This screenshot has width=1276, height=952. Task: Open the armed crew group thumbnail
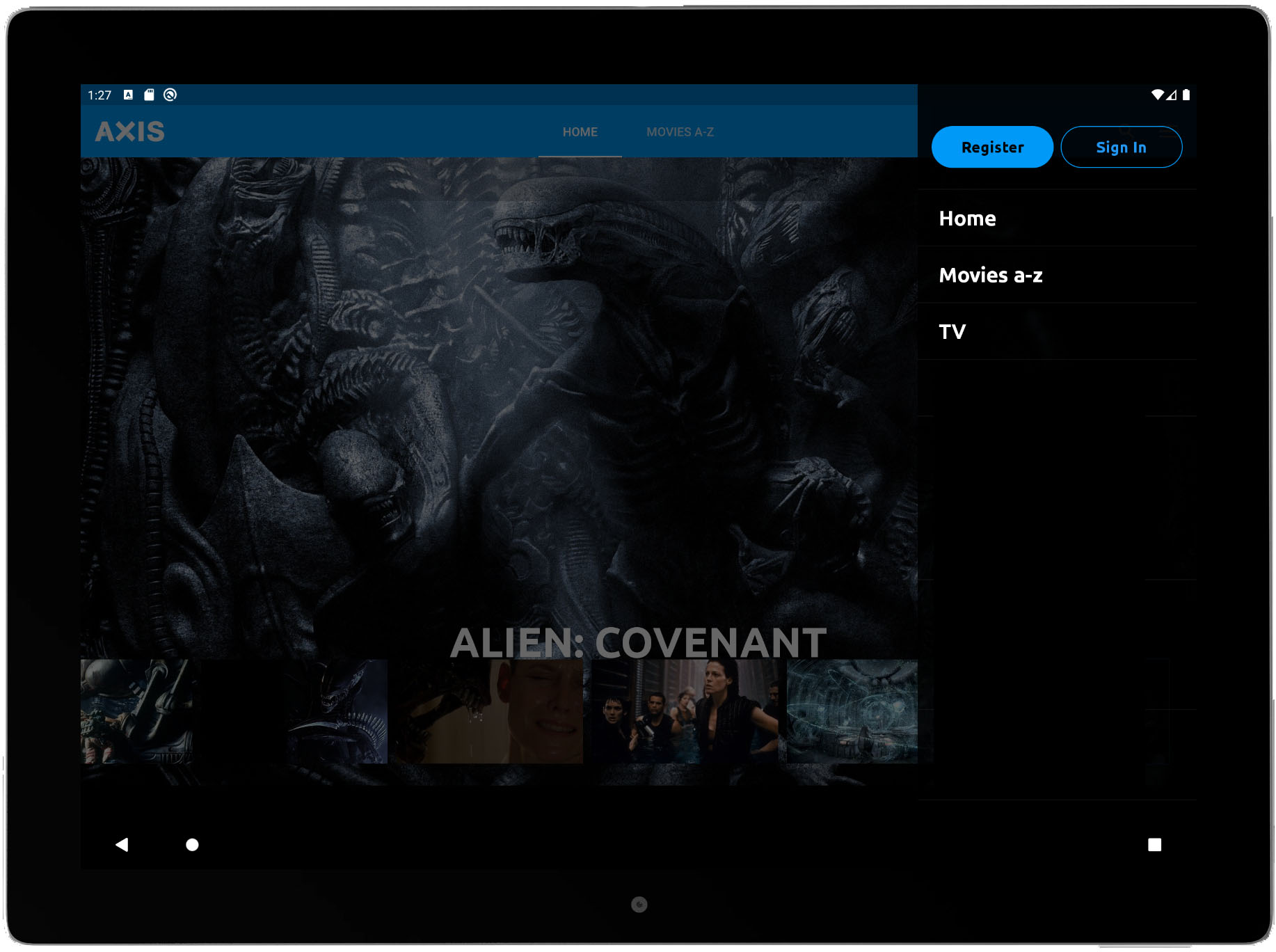pos(685,711)
